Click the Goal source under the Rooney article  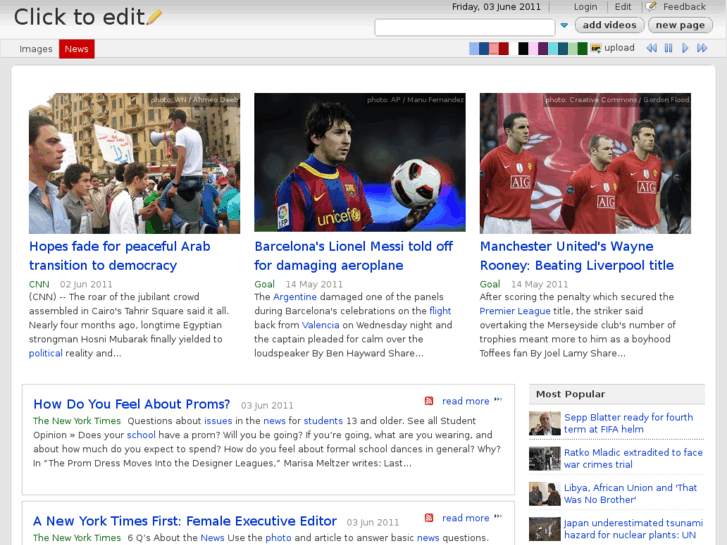[x=490, y=284]
